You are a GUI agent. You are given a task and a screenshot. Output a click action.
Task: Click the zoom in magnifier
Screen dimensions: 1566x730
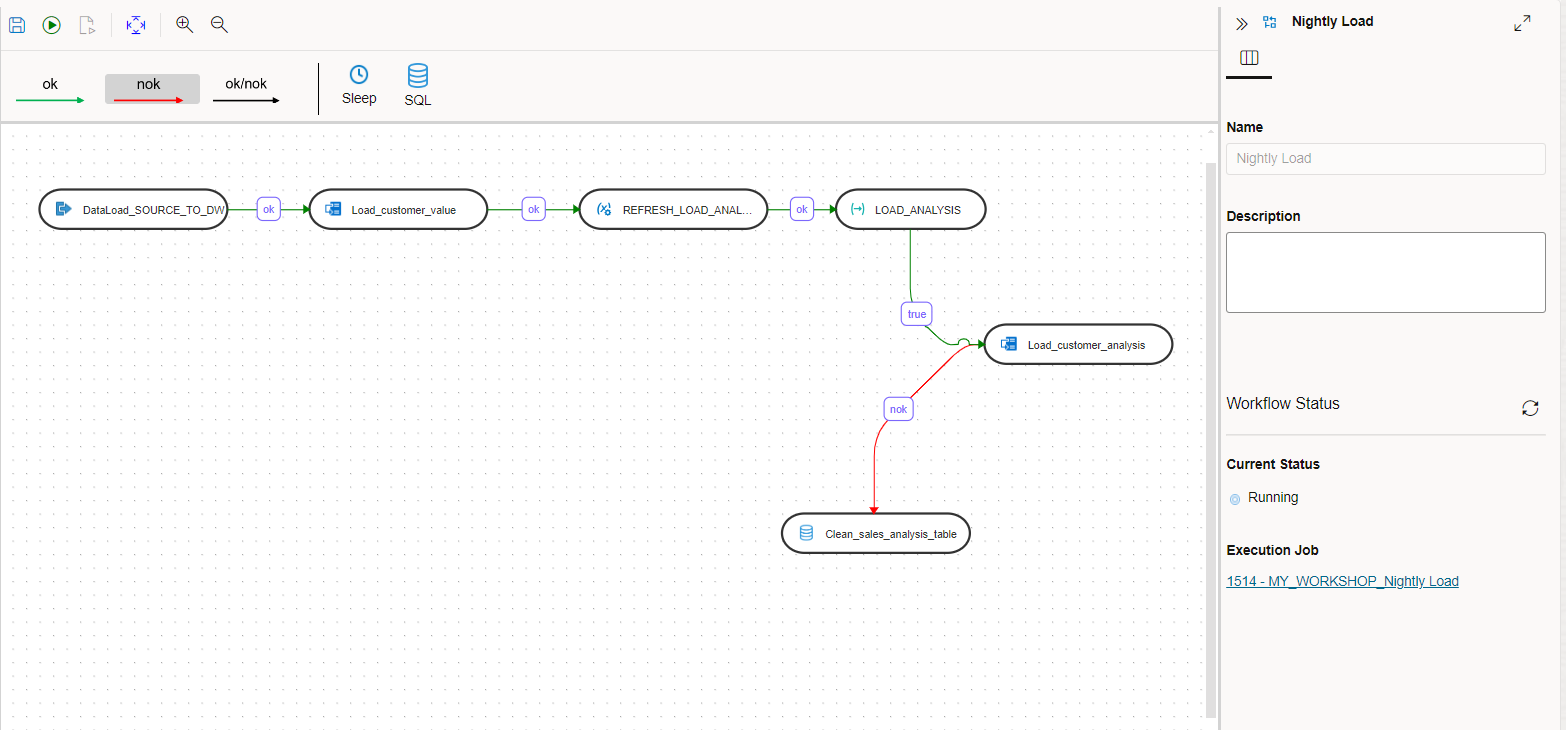coord(184,25)
